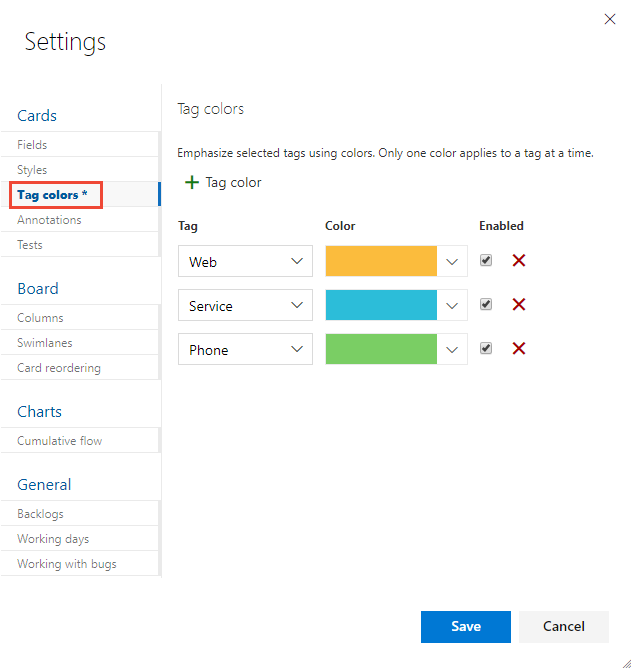Open Card reordering settings
Image resolution: width=636 pixels, height=672 pixels.
coord(80,368)
